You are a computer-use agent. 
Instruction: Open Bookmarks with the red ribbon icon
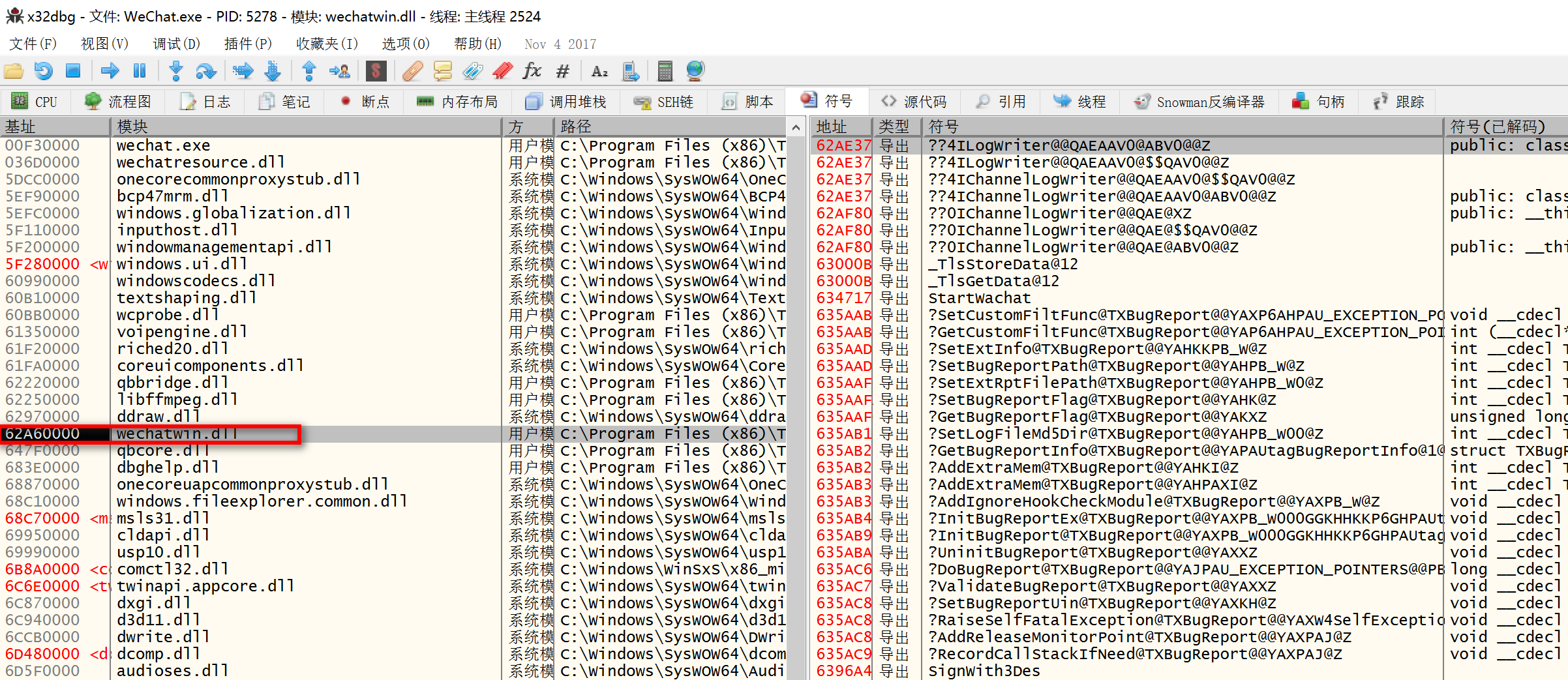[502, 70]
